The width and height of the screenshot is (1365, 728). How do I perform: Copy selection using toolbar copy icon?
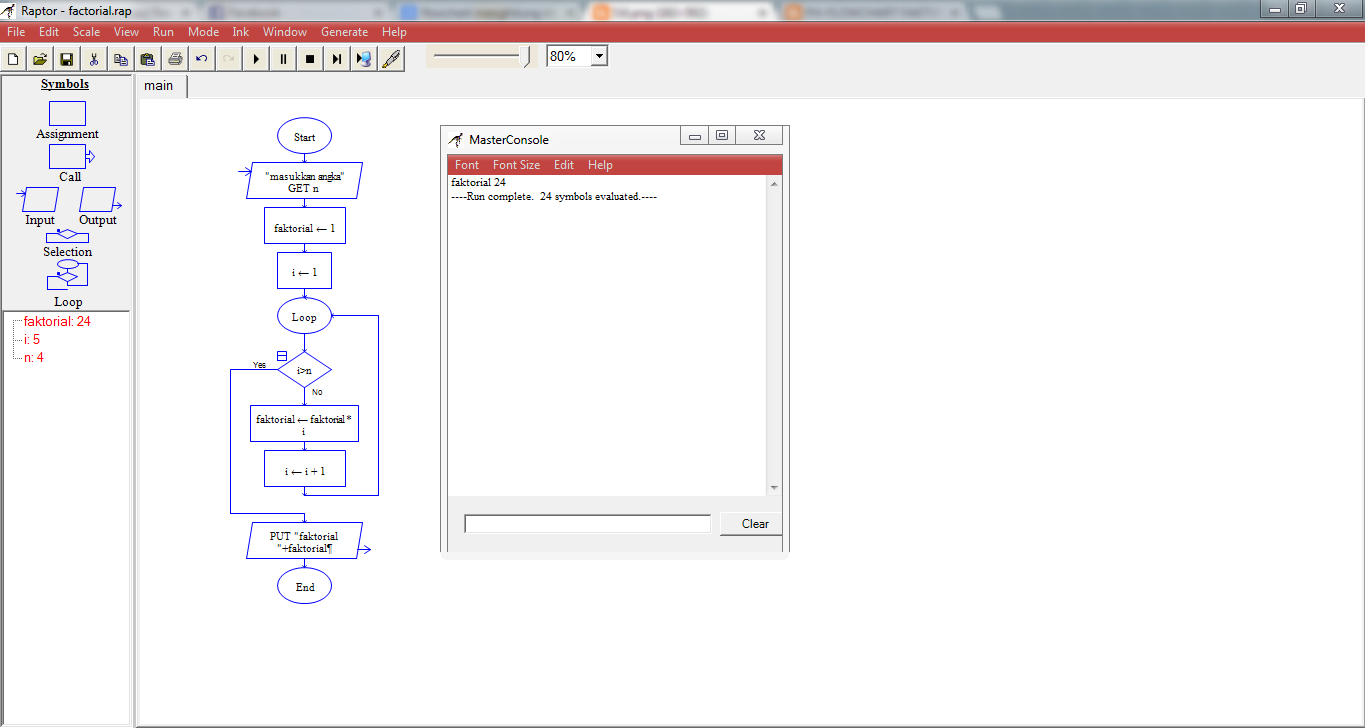(x=121, y=59)
